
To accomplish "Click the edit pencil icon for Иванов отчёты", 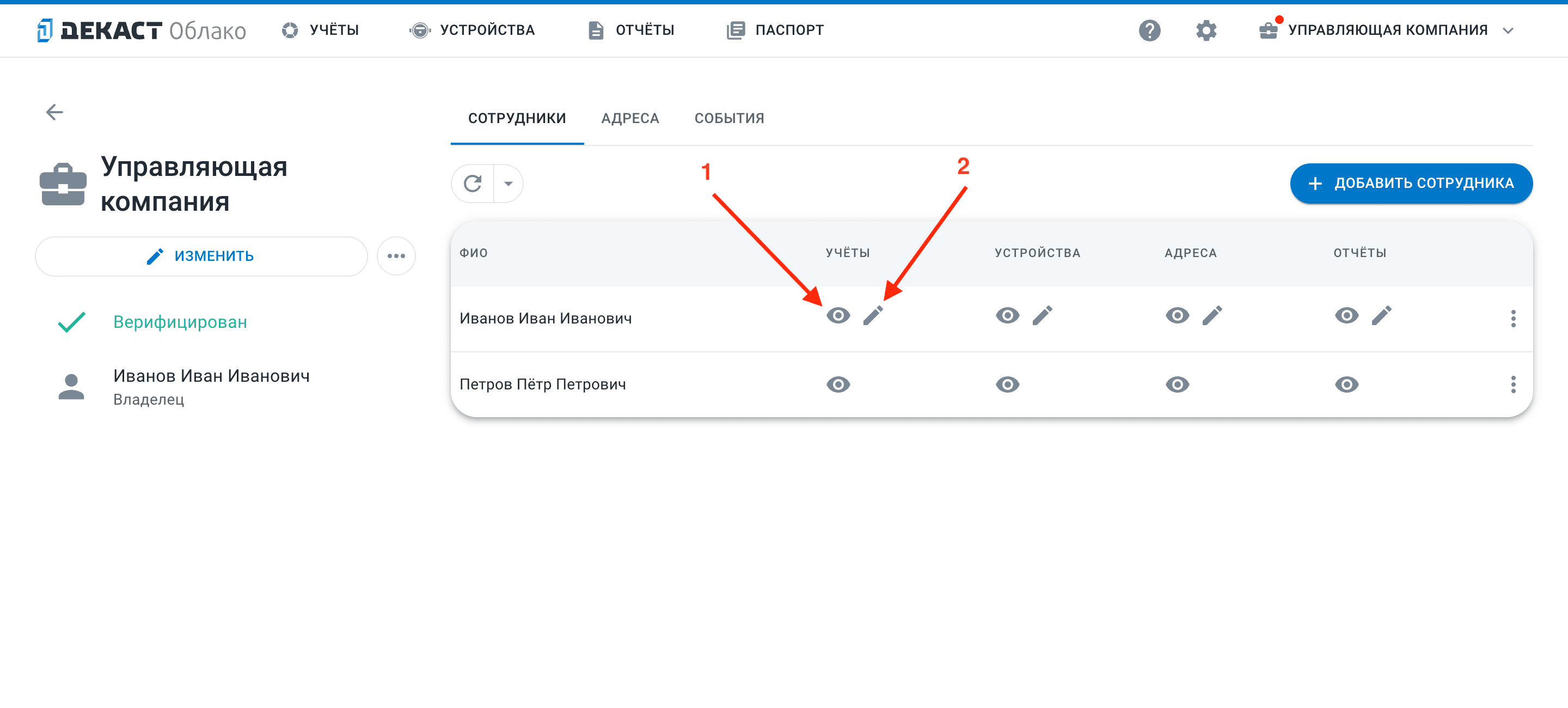I will click(1382, 316).
